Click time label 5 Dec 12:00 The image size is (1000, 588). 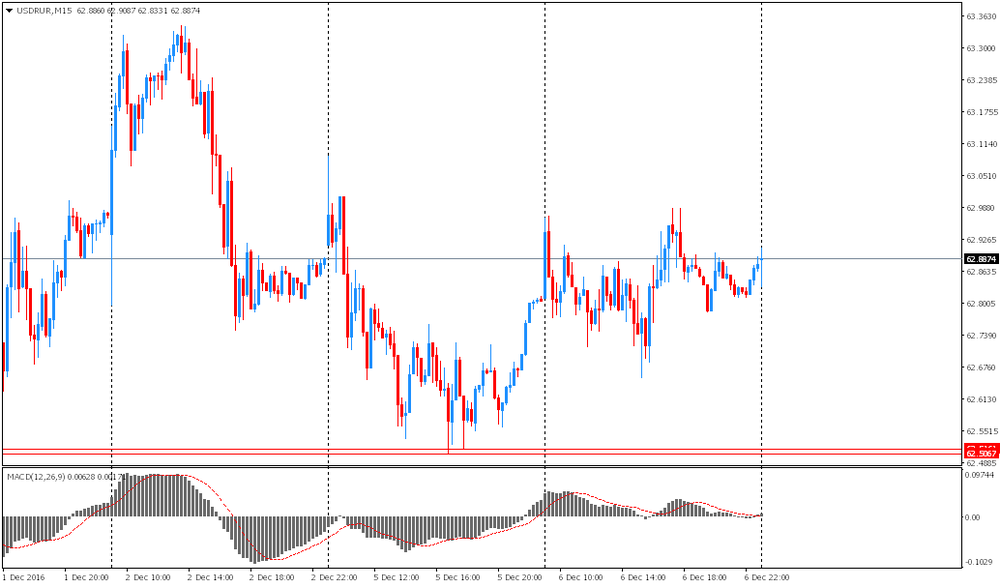pyautogui.click(x=396, y=578)
